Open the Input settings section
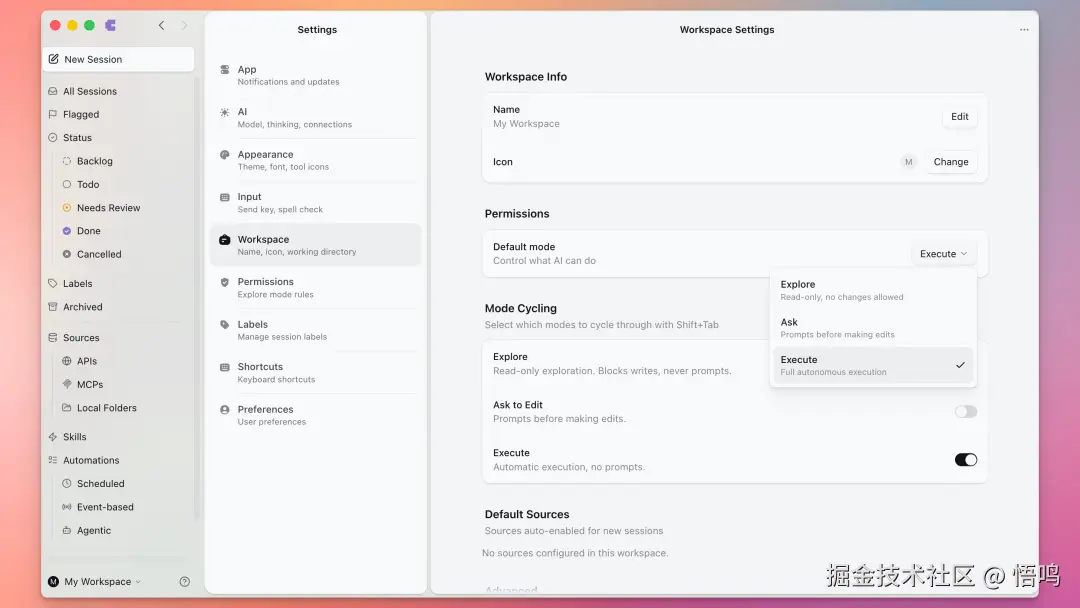Image resolution: width=1080 pixels, height=608 pixels. pos(316,202)
